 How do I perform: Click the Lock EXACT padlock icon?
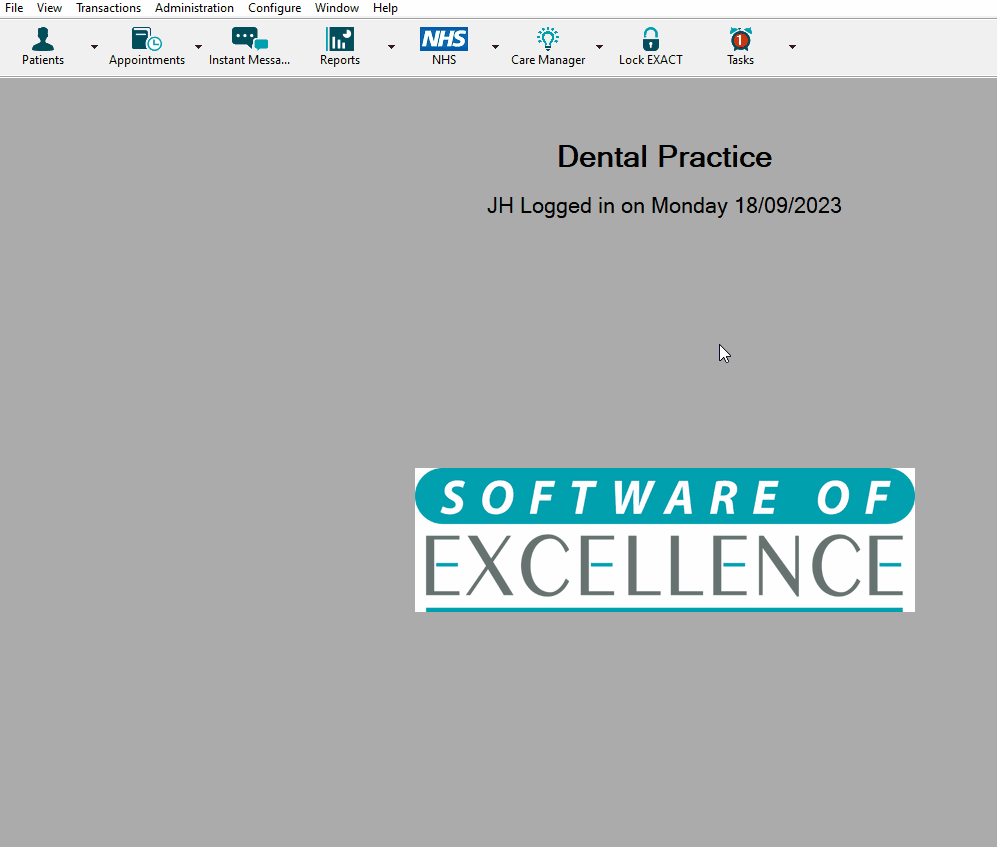click(x=651, y=40)
